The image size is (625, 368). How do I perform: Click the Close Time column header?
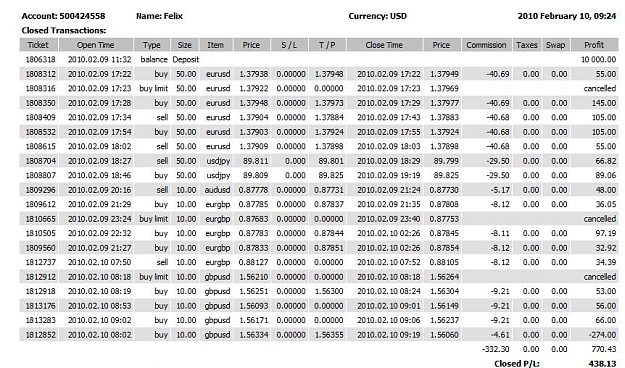point(384,45)
